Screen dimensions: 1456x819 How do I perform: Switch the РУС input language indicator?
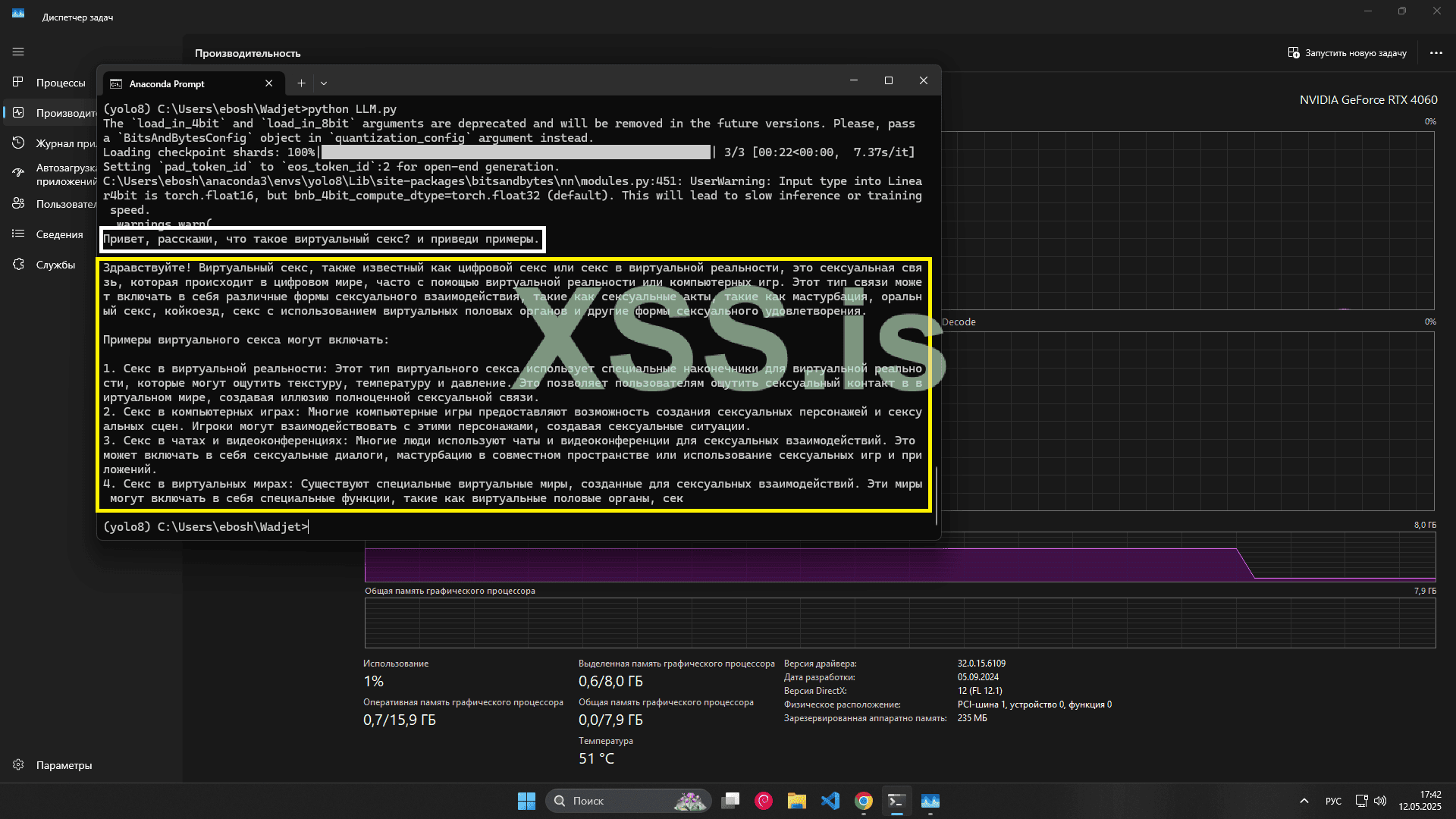(1333, 801)
